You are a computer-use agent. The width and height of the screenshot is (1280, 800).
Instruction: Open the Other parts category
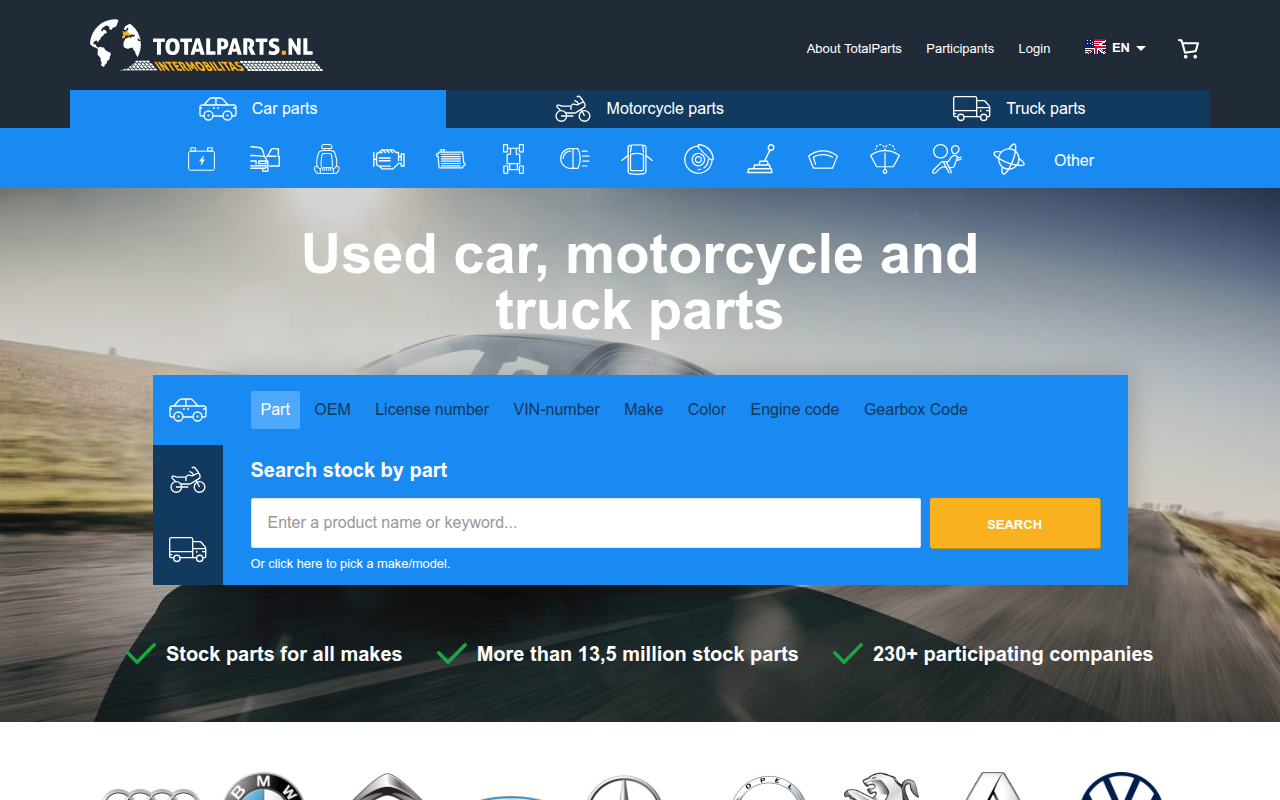click(1074, 160)
